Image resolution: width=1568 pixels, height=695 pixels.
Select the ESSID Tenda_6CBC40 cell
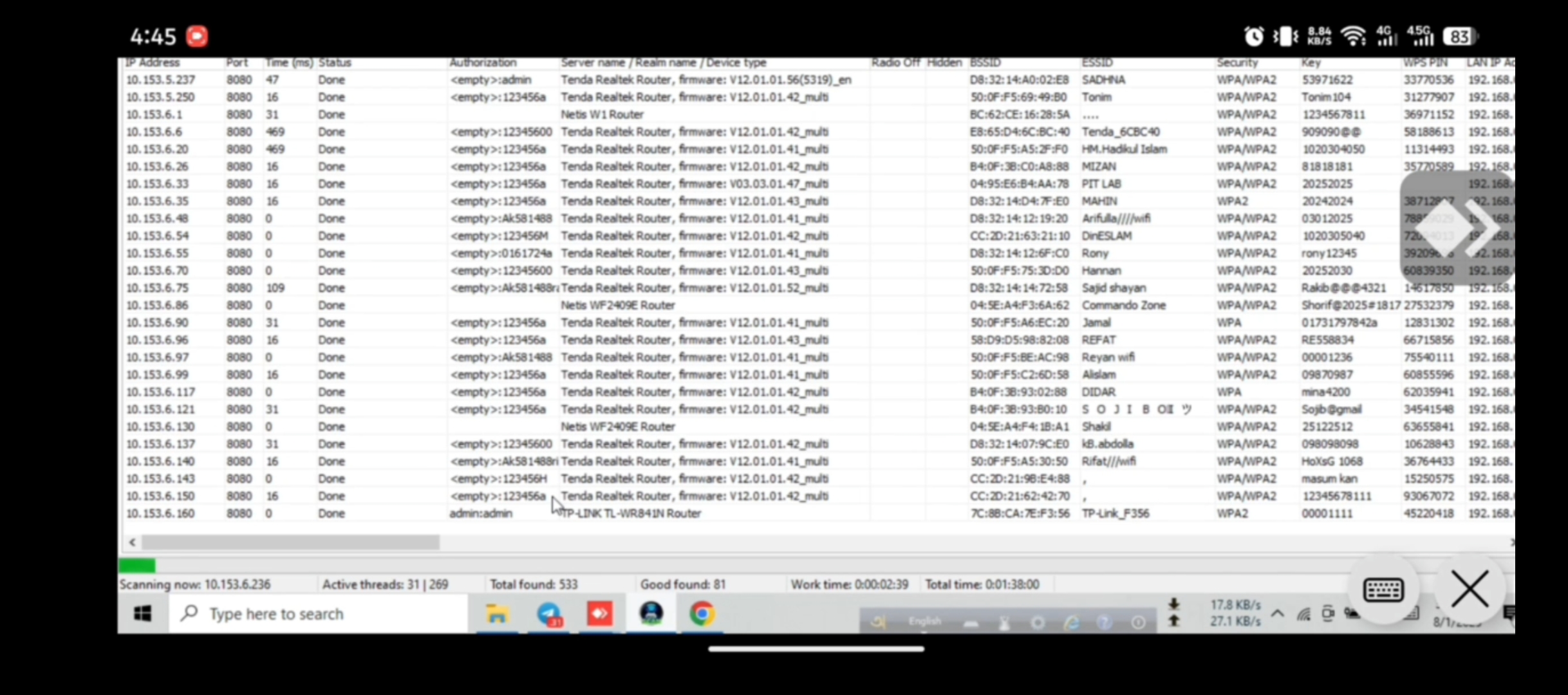(1121, 132)
